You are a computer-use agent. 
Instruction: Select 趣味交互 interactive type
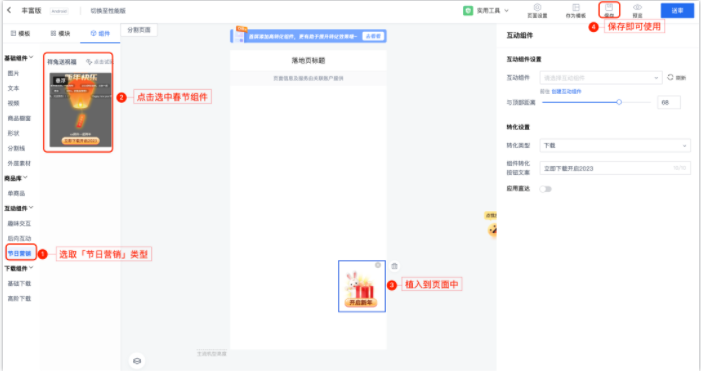pos(19,223)
